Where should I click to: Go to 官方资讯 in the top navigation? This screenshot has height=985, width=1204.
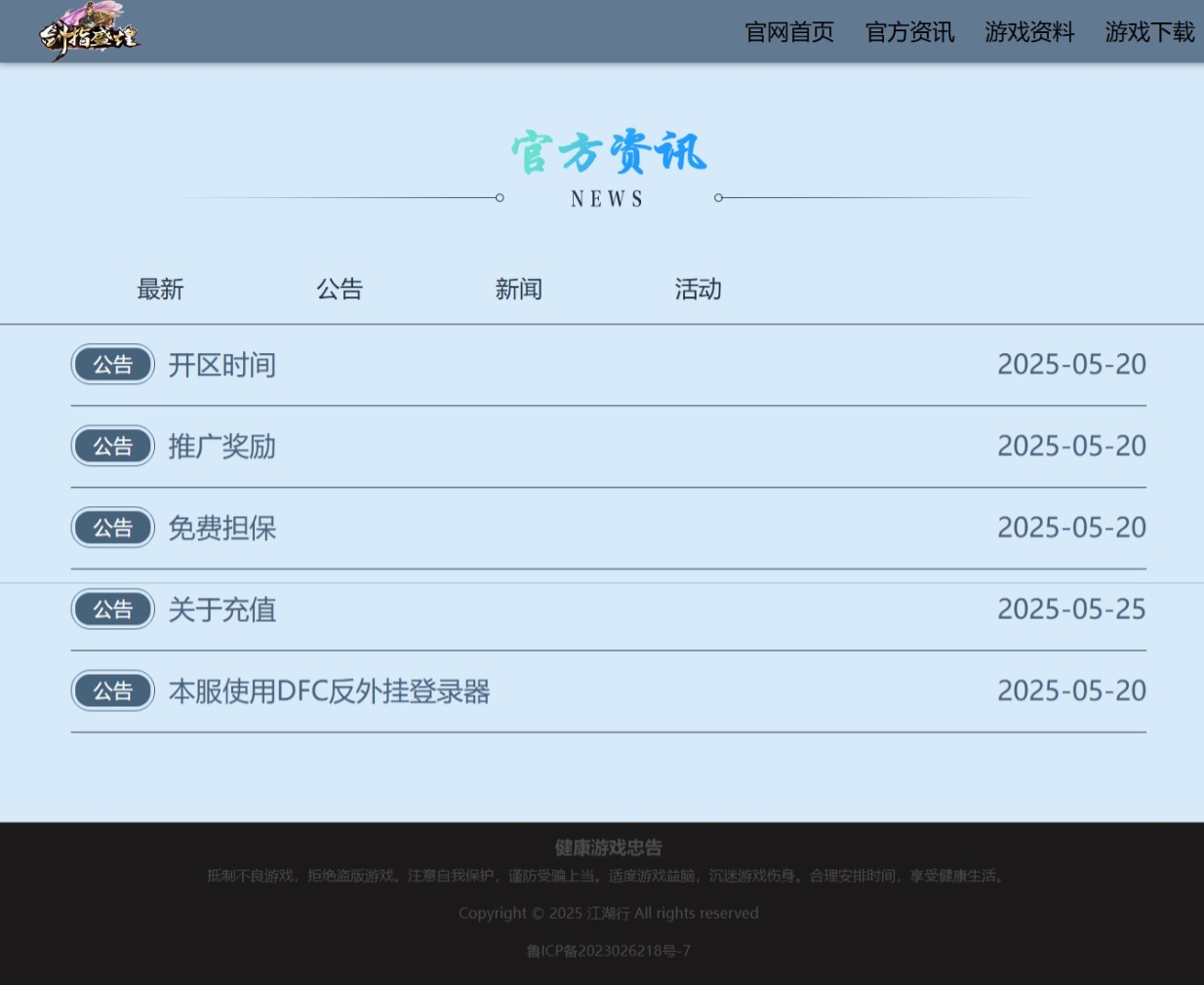coord(909,32)
